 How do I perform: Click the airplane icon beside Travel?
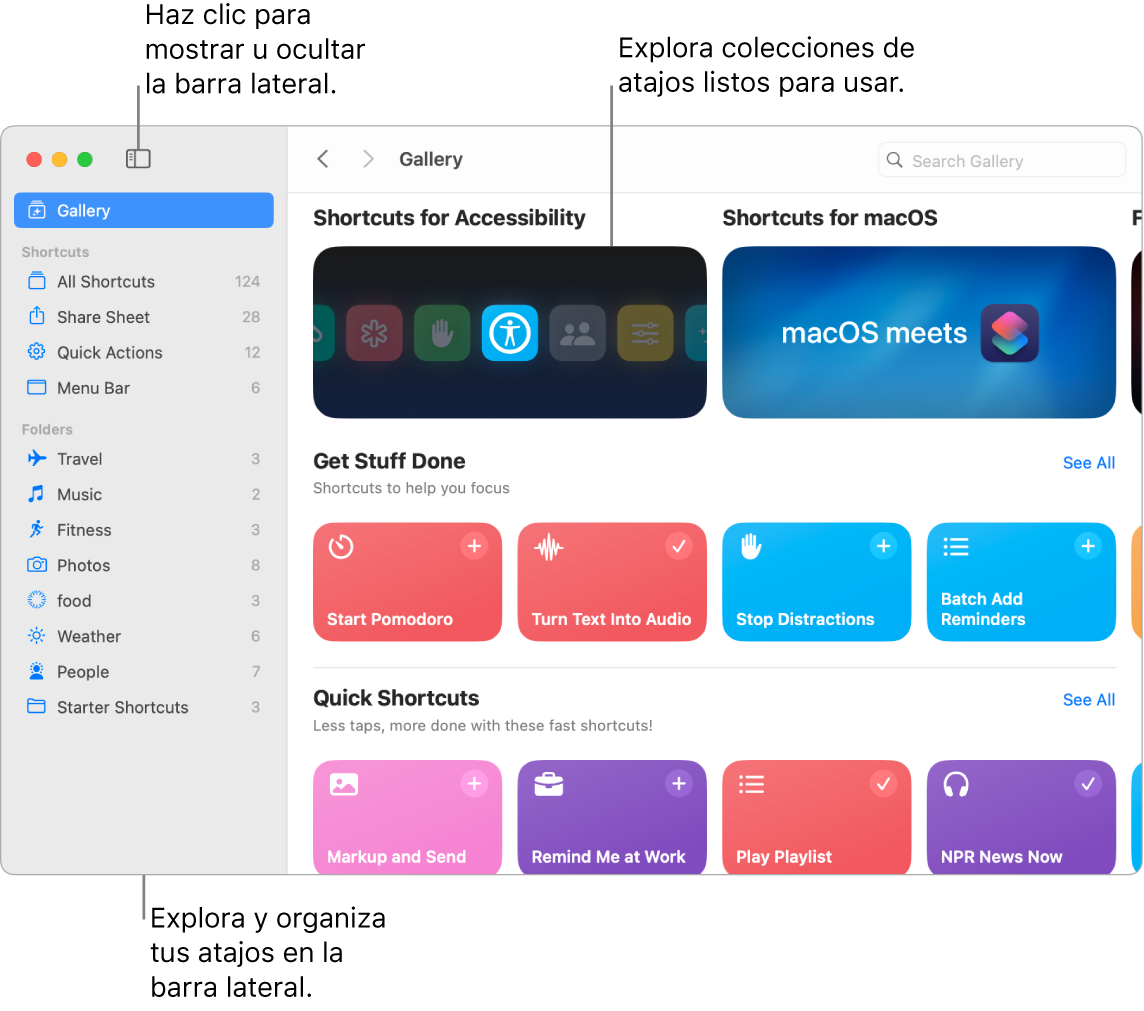[x=36, y=459]
